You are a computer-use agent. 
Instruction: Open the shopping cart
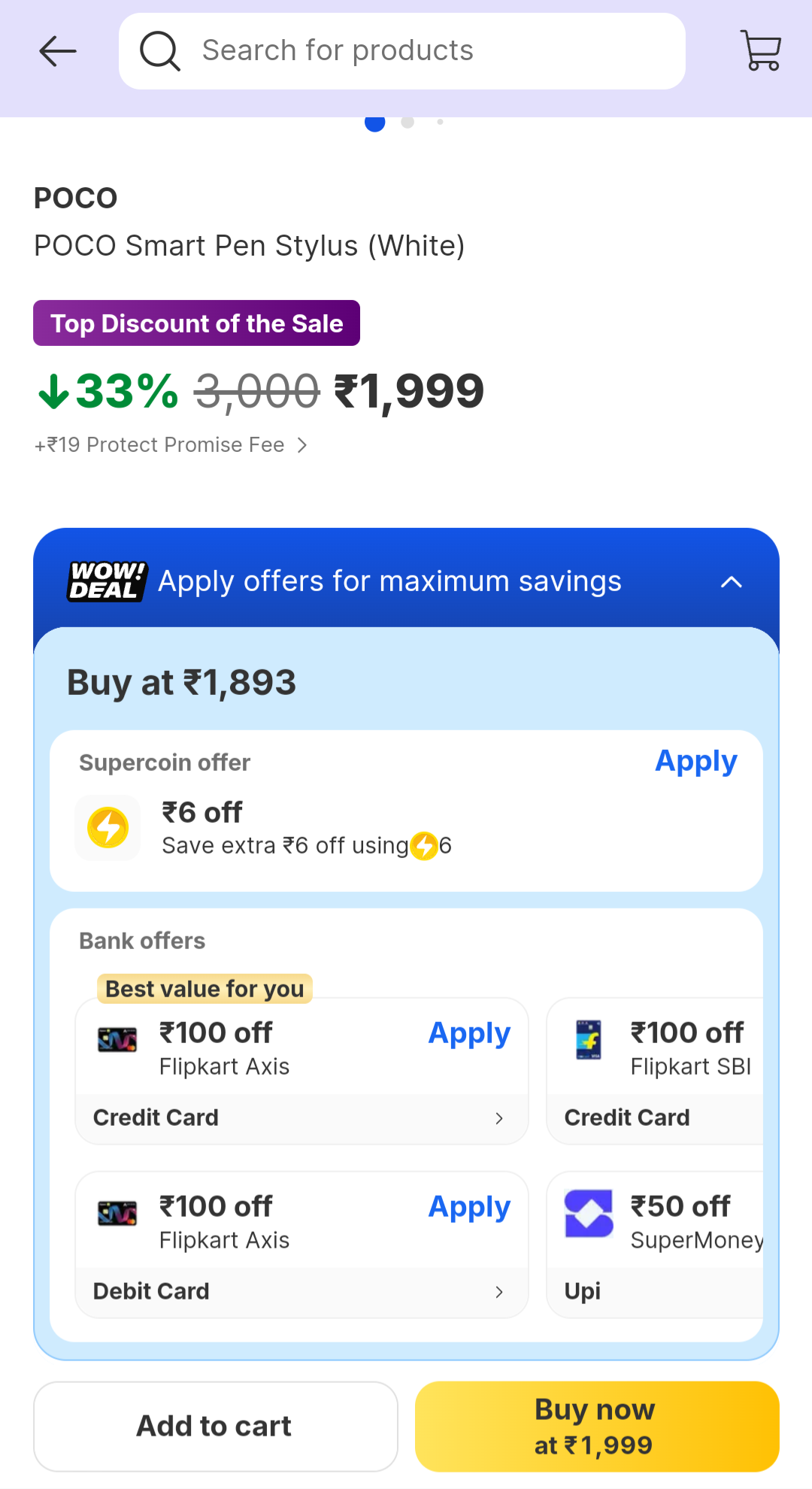[761, 50]
